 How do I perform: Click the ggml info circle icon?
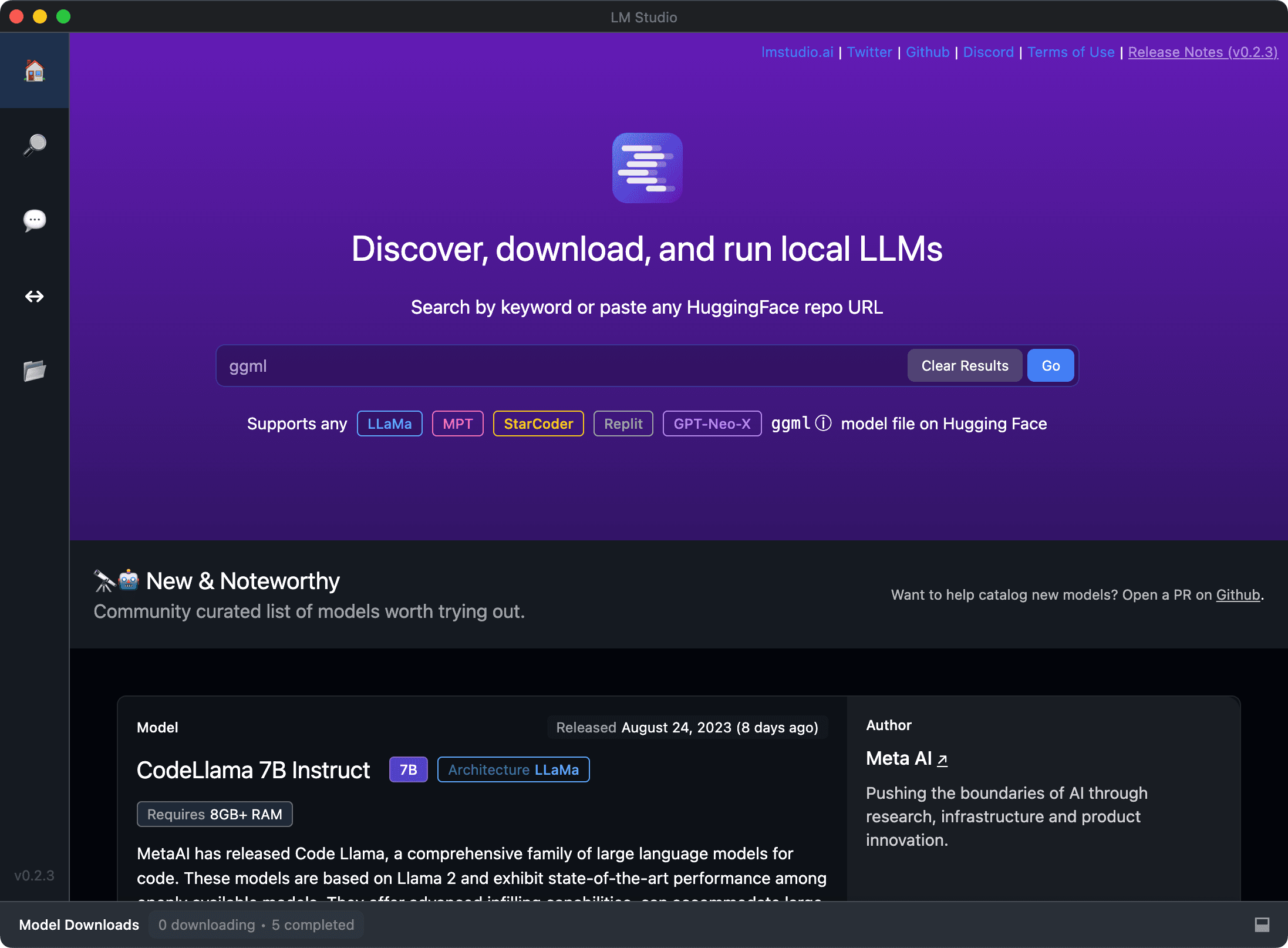(824, 423)
